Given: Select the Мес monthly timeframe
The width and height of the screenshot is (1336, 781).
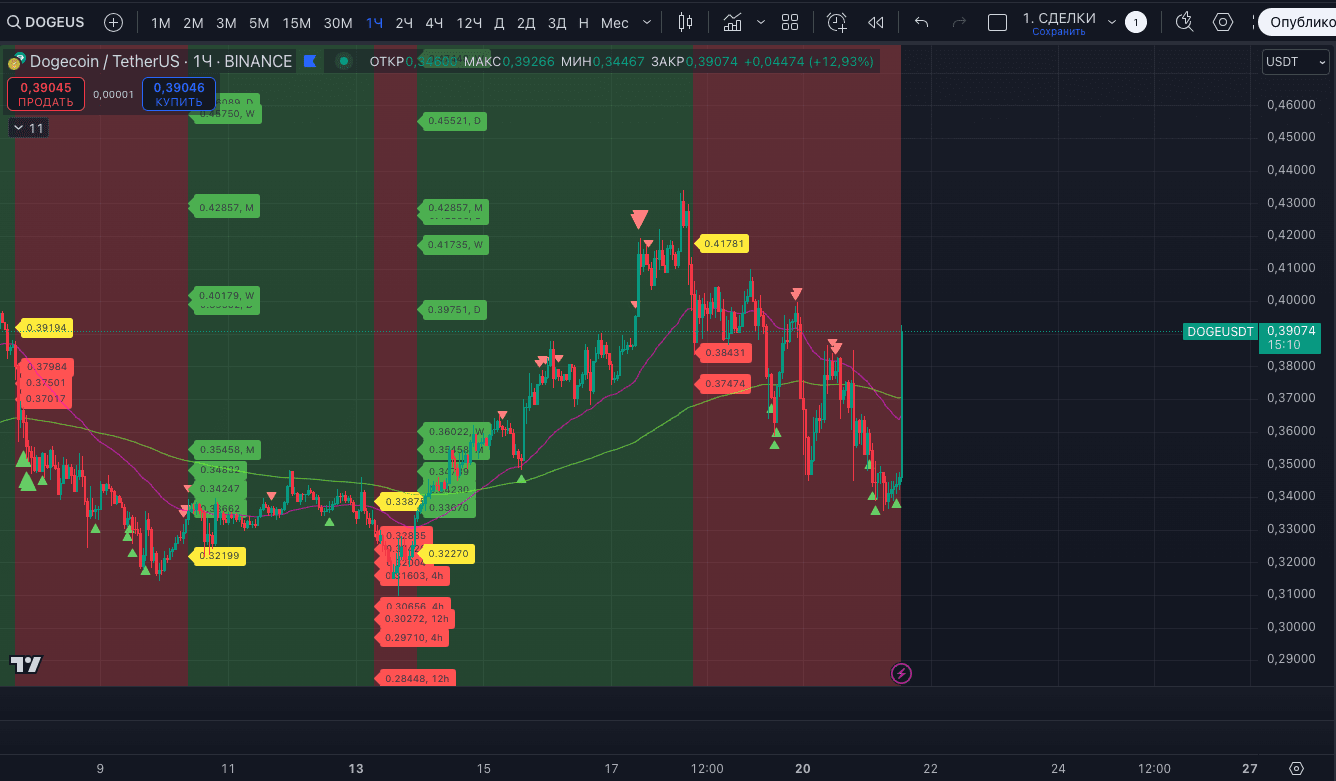Looking at the screenshot, I should point(614,22).
